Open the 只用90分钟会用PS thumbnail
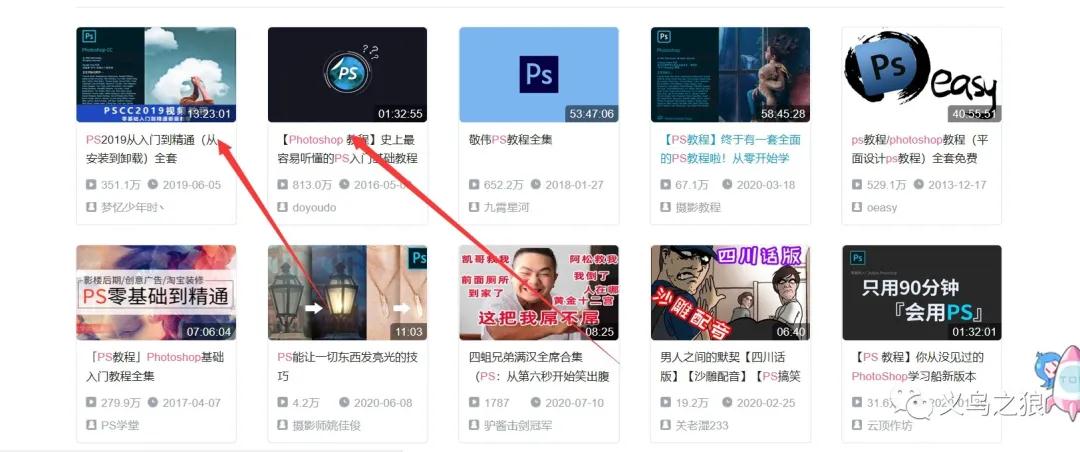 coord(921,292)
